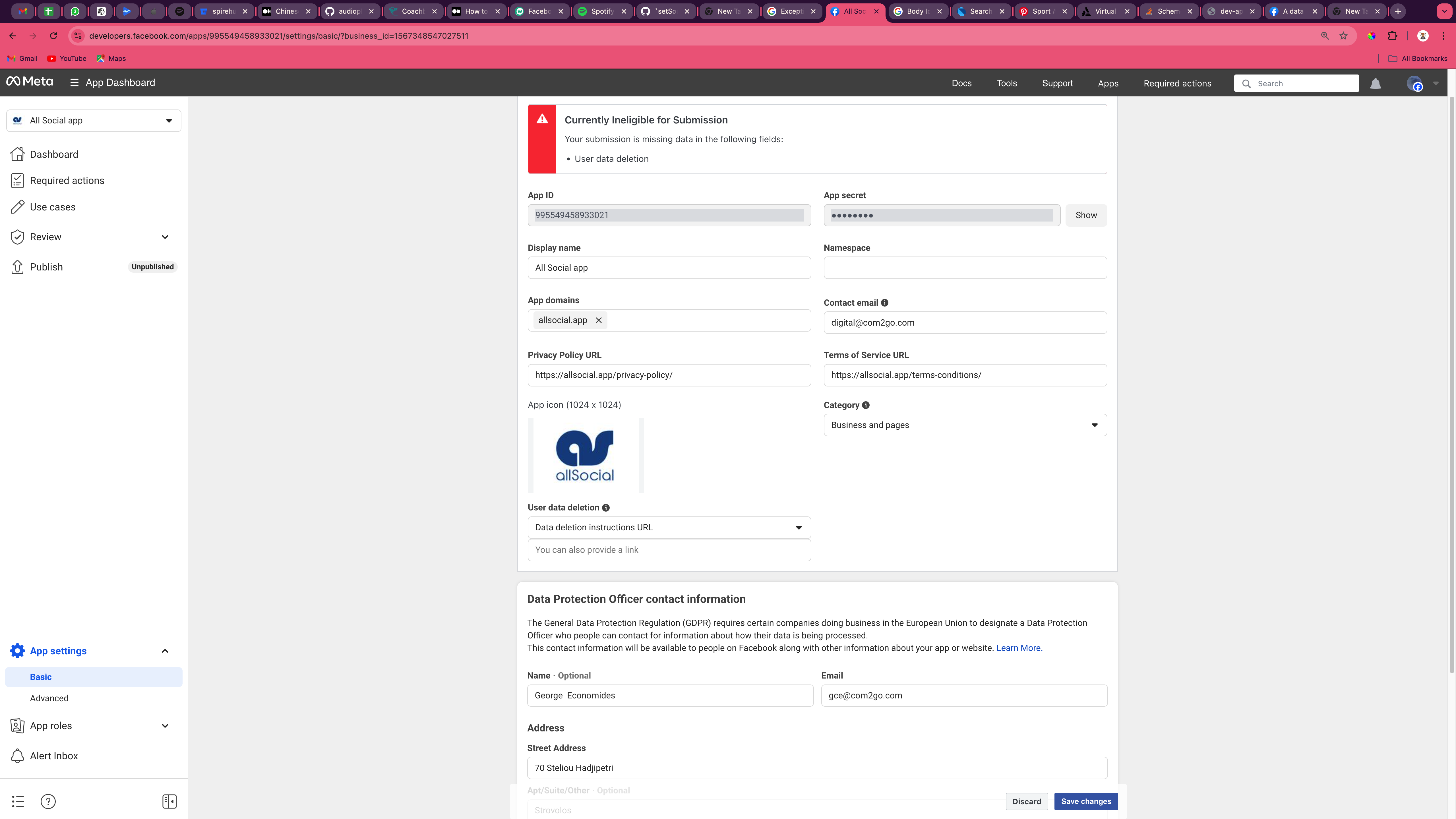Open the Category dropdown Business and pages

[x=965, y=425]
